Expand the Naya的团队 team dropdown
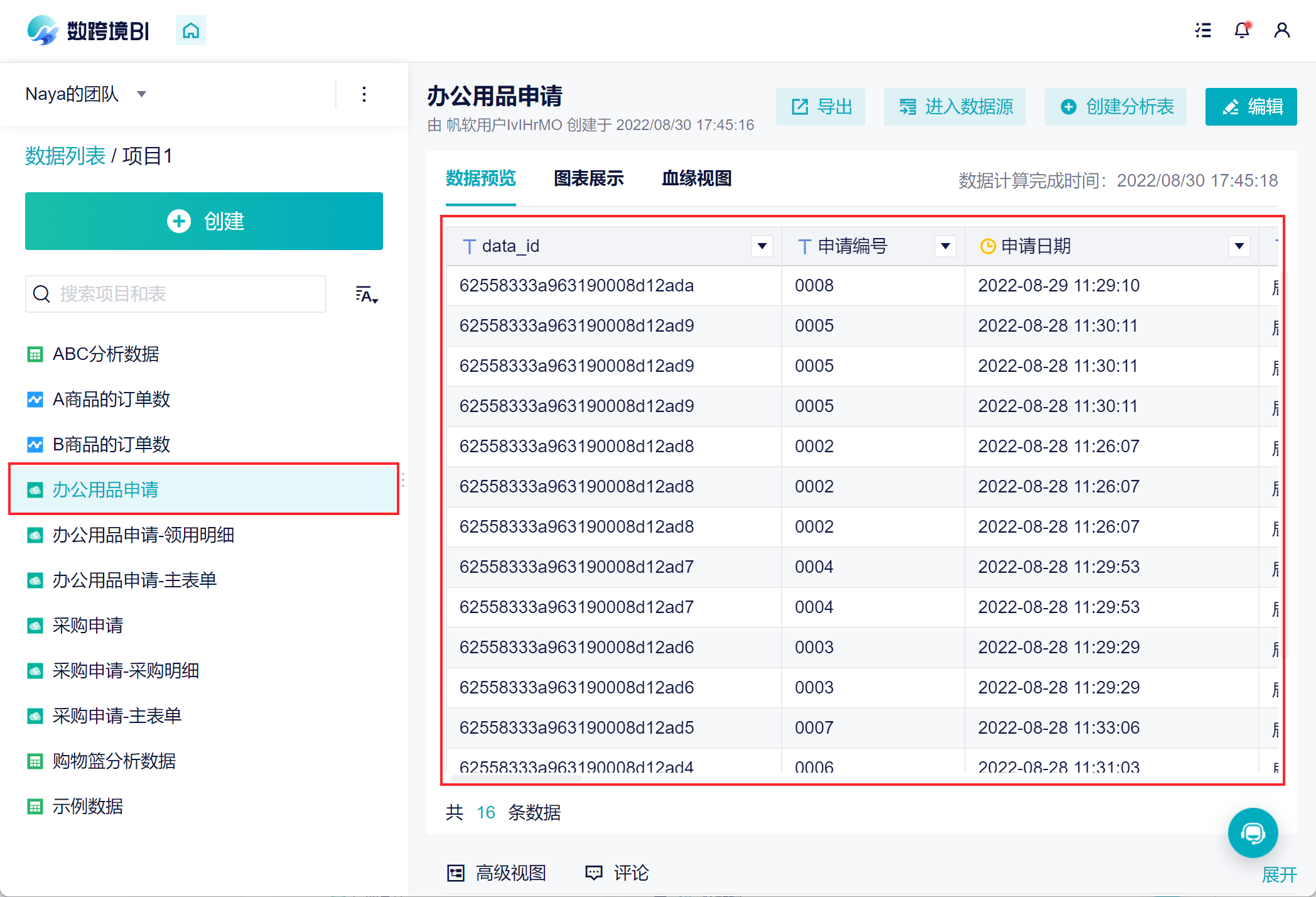 142,94
